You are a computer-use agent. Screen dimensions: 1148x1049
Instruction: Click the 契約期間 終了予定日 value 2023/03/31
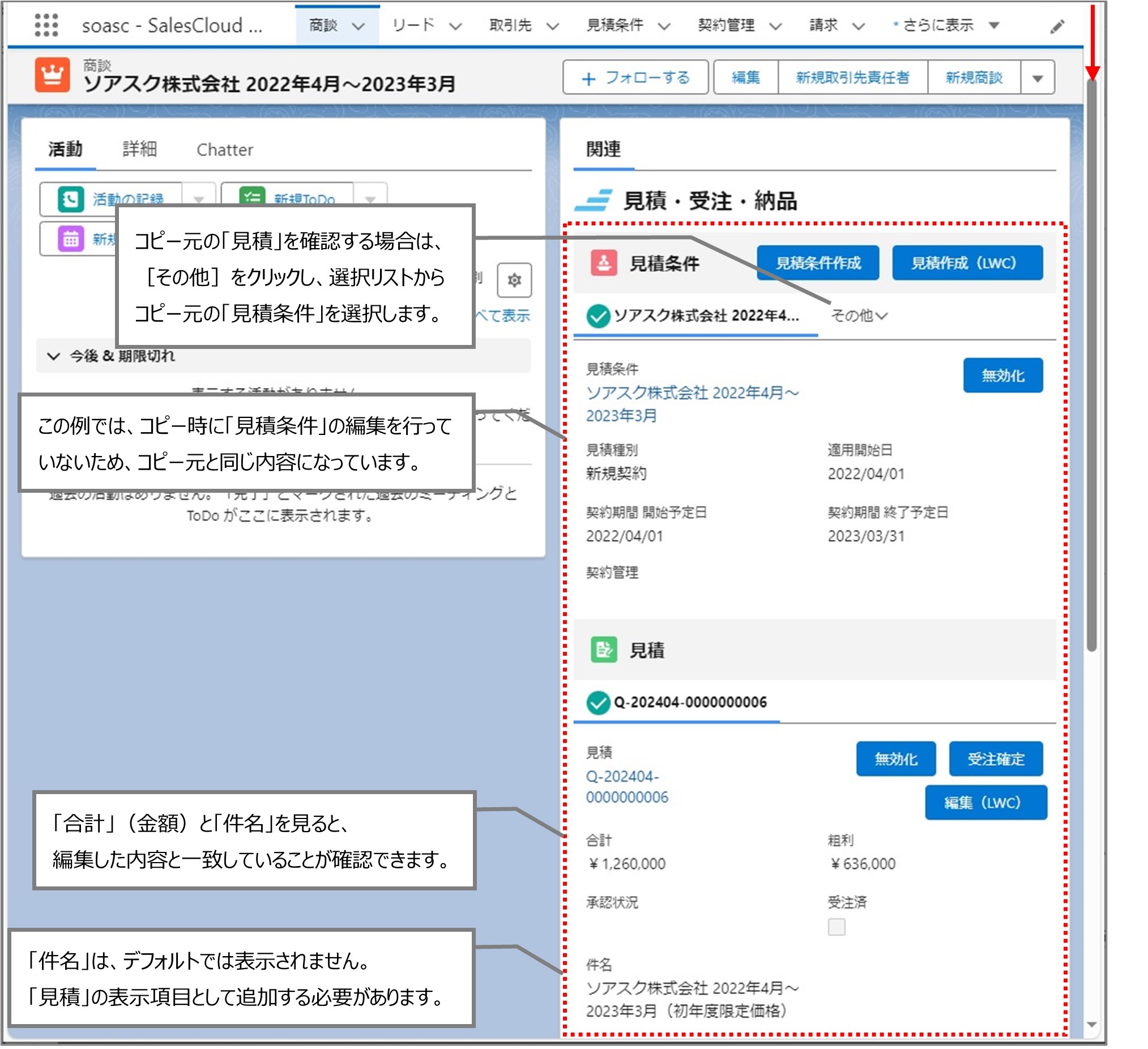[866, 536]
